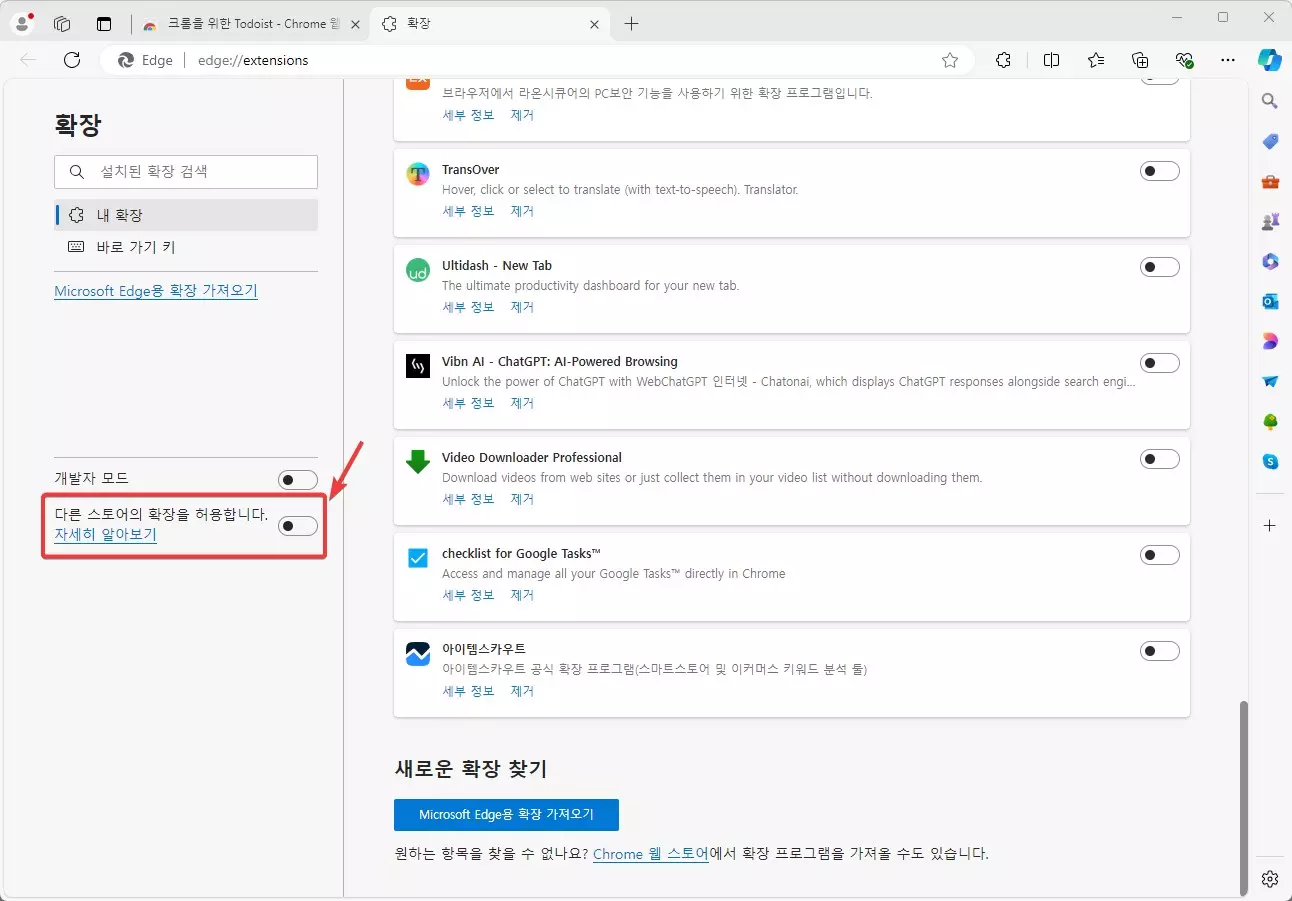This screenshot has width=1292, height=901.
Task: Add this page to favorites star
Action: click(950, 60)
